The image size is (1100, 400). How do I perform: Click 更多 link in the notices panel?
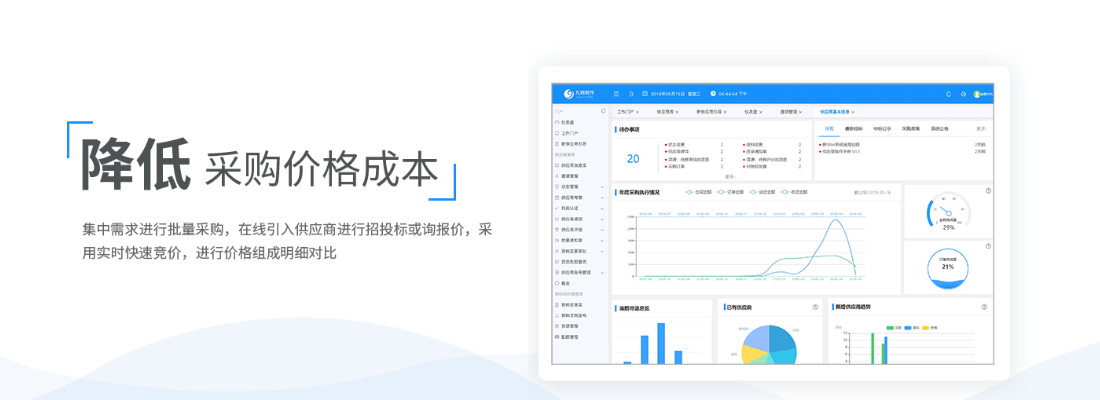click(981, 129)
